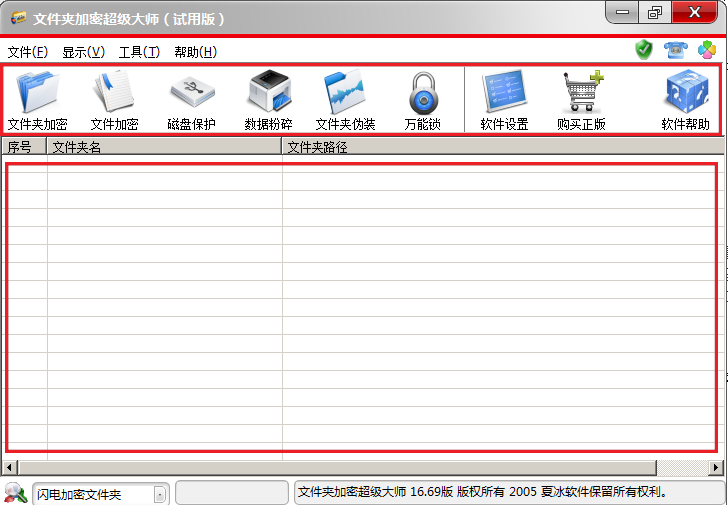
Task: Click the horizontal scrollbar right arrow
Action: tap(716, 467)
